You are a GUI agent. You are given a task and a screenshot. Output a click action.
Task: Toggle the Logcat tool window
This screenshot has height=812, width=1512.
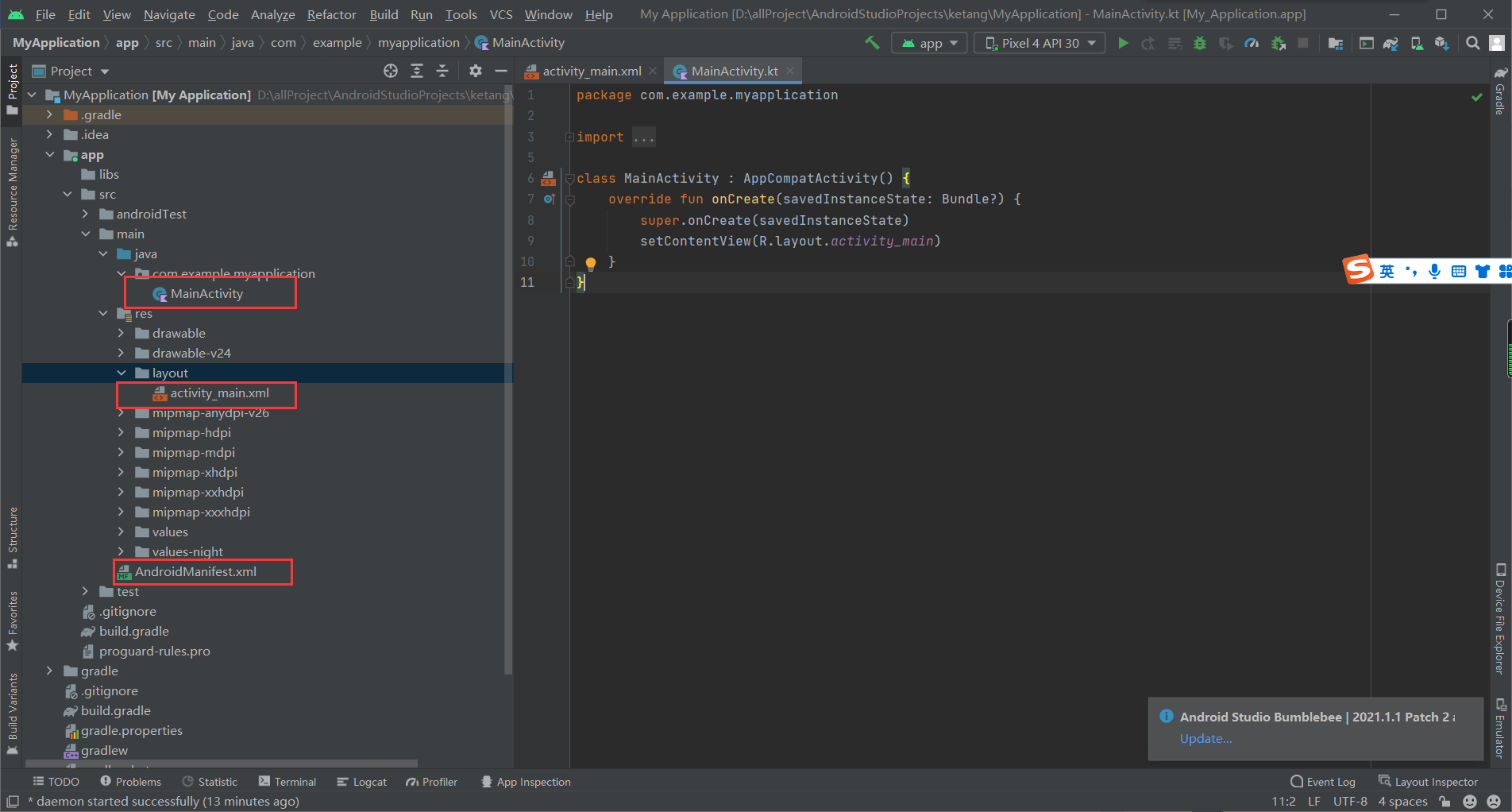tap(361, 782)
